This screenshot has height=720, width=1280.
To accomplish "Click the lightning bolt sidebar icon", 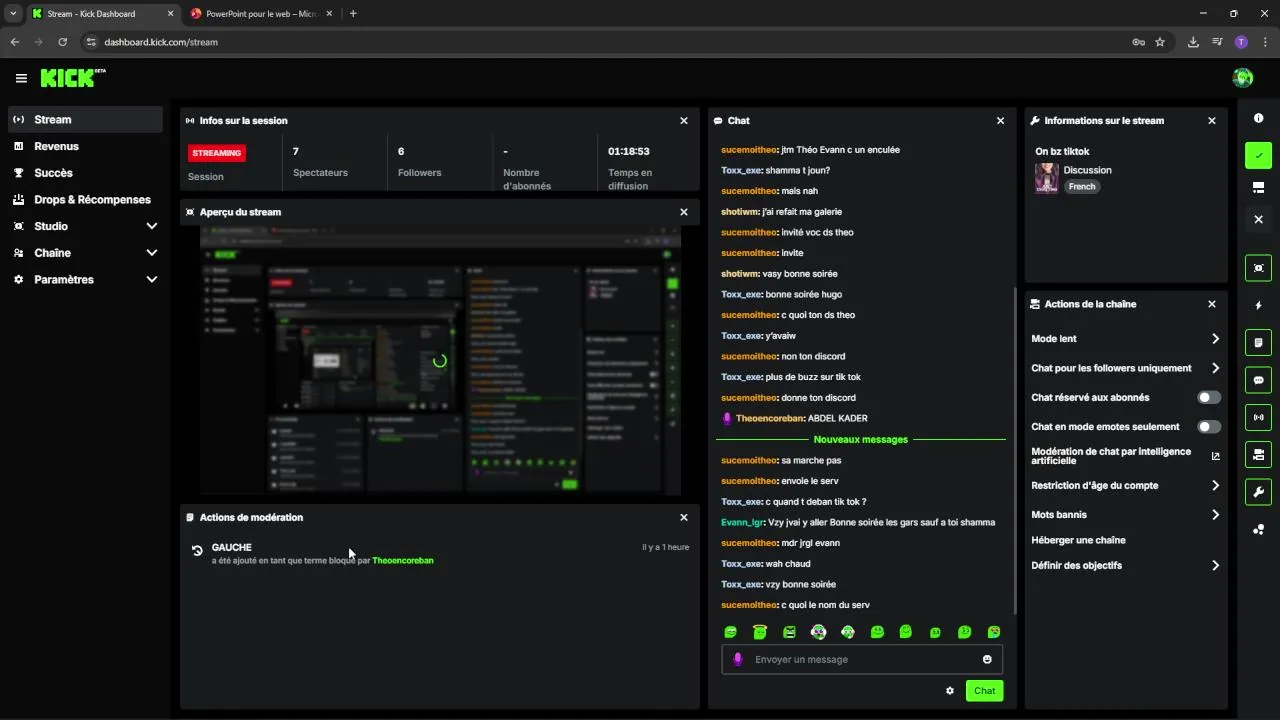I will pos(1258,305).
